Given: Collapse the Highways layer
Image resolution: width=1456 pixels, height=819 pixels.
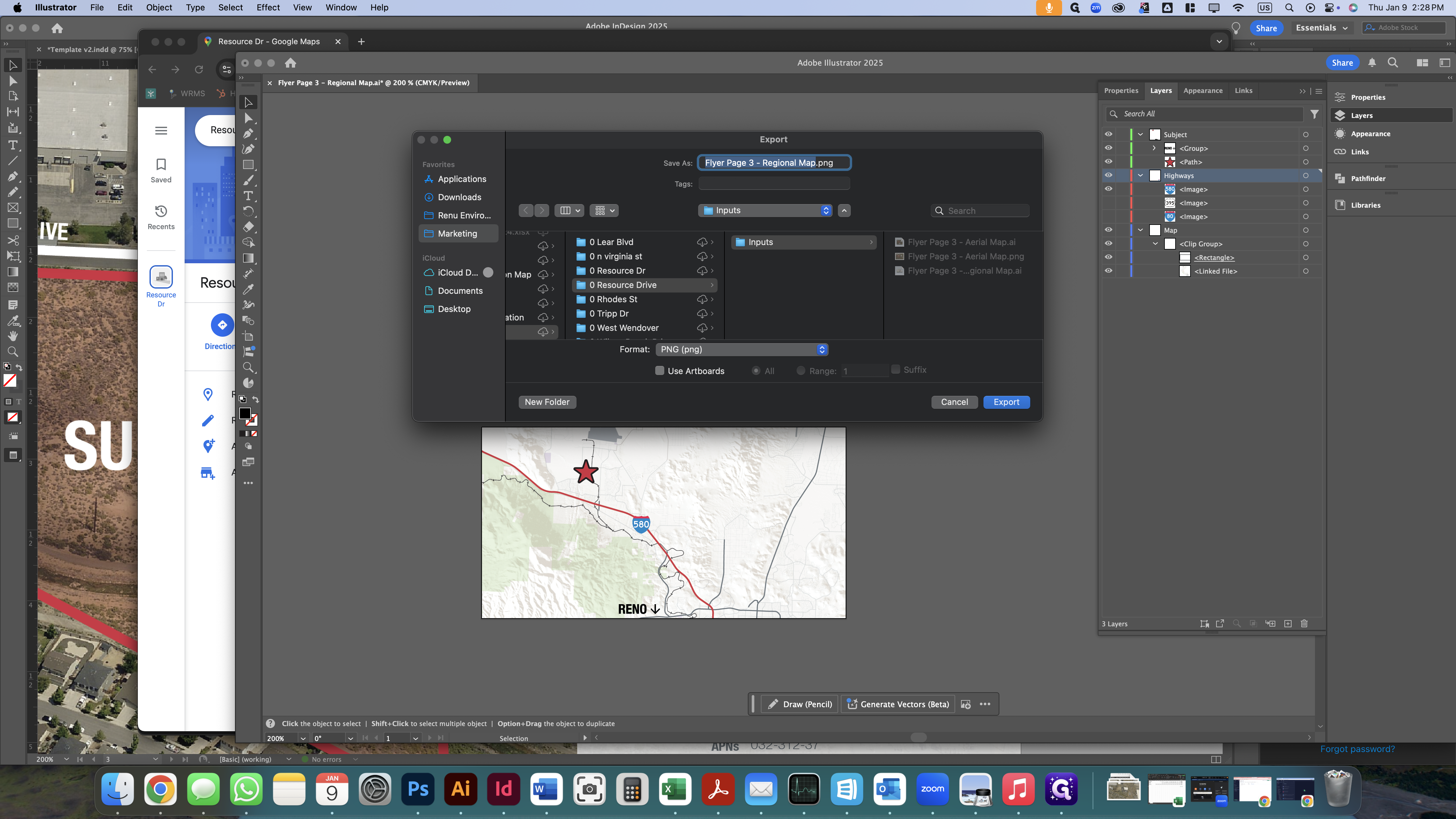Looking at the screenshot, I should pyautogui.click(x=1141, y=175).
